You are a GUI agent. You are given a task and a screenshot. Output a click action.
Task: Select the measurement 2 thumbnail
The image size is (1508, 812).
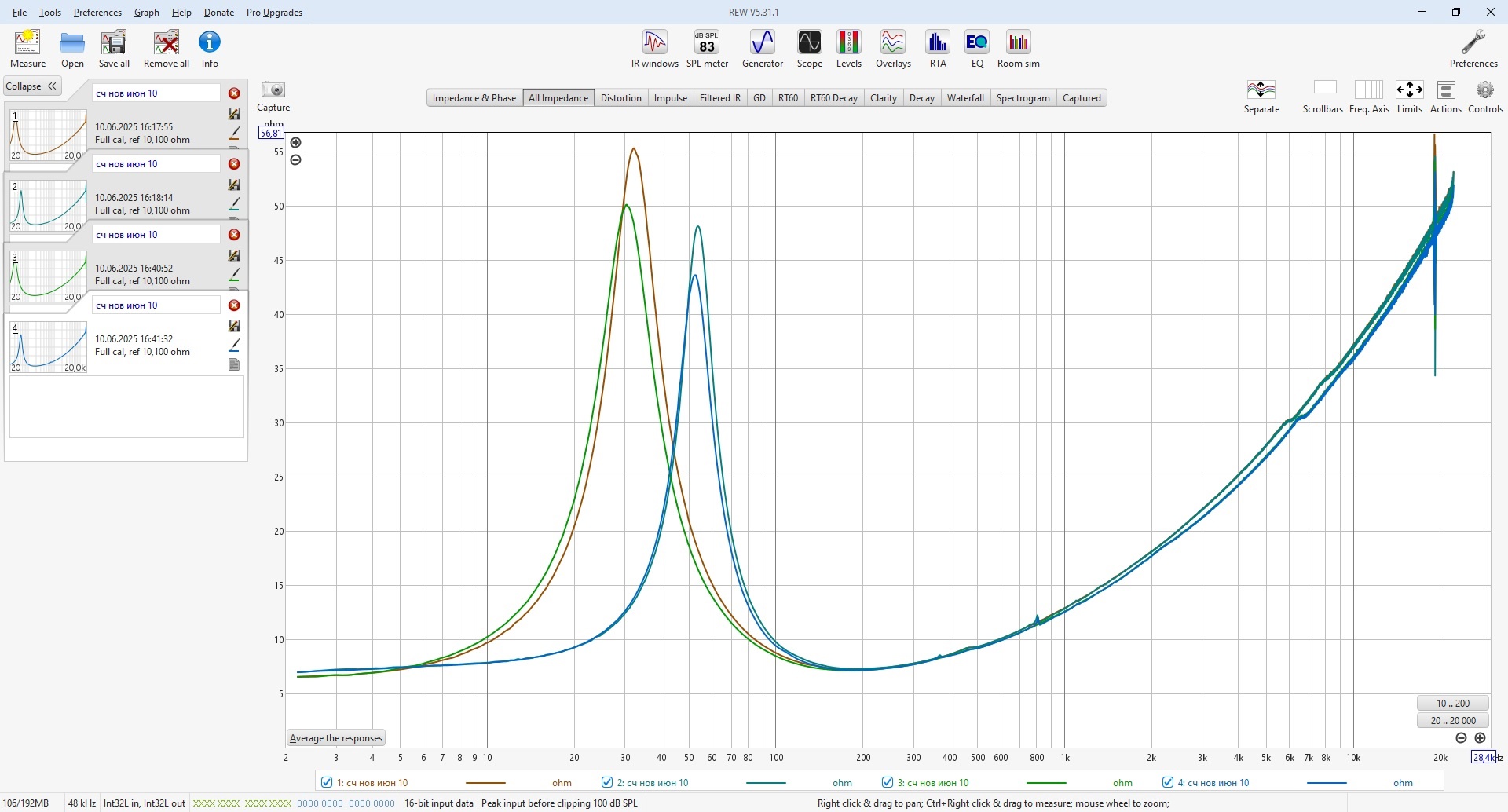coord(49,206)
